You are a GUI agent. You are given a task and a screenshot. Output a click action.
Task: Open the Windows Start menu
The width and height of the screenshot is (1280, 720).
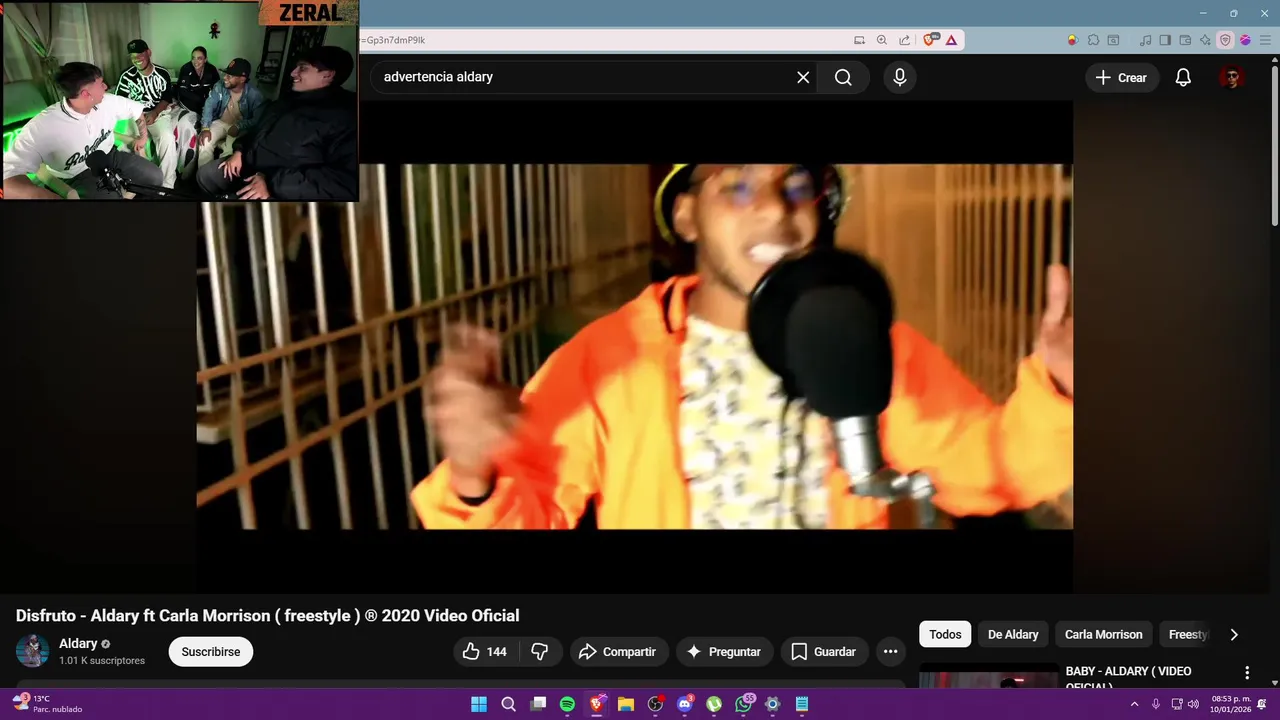479,704
